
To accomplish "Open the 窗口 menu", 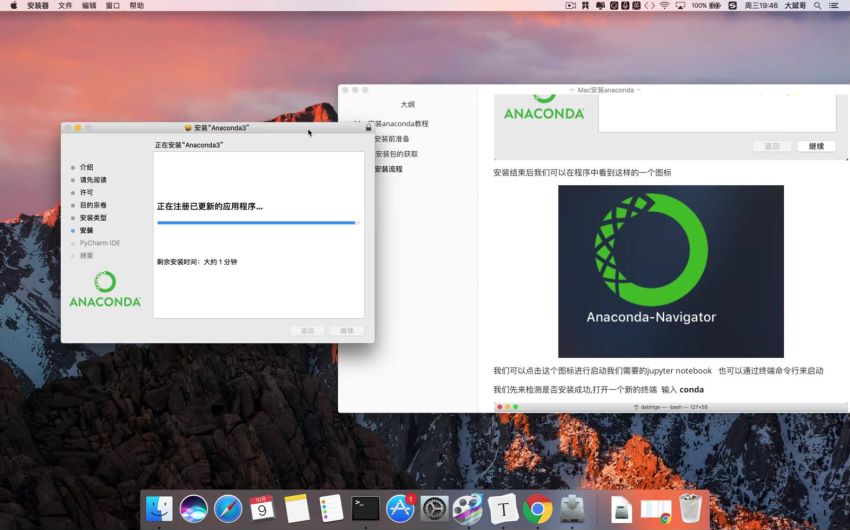I will pos(113,5).
